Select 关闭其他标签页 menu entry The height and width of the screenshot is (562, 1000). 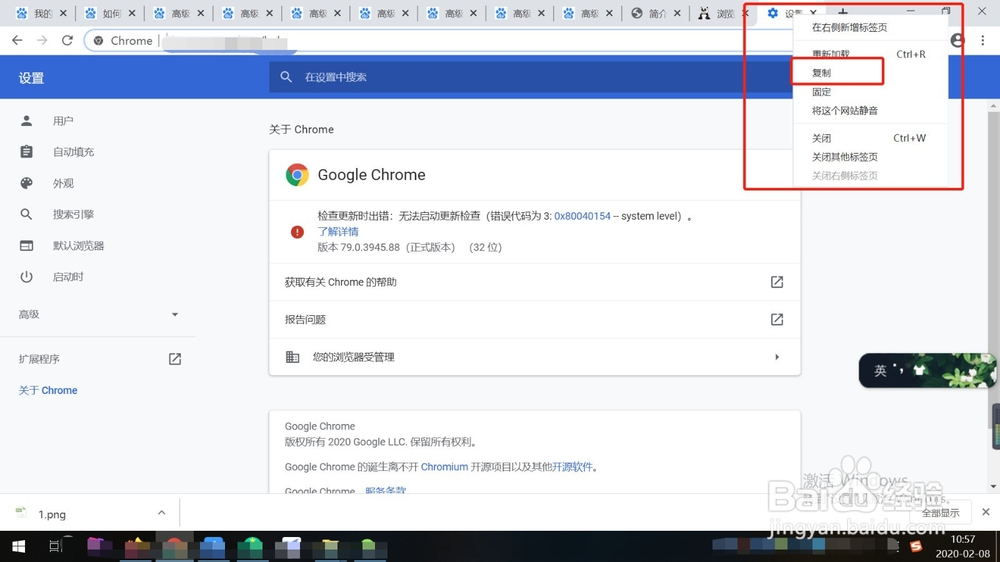coord(844,157)
